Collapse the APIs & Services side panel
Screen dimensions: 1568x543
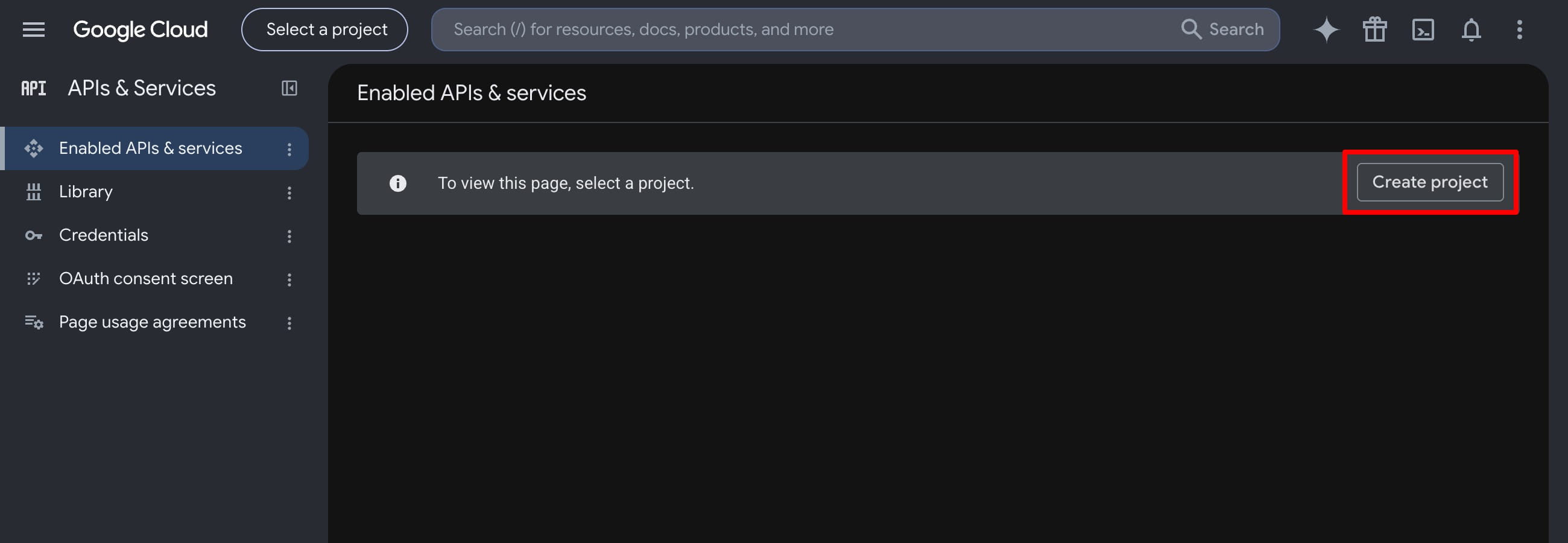click(x=289, y=88)
